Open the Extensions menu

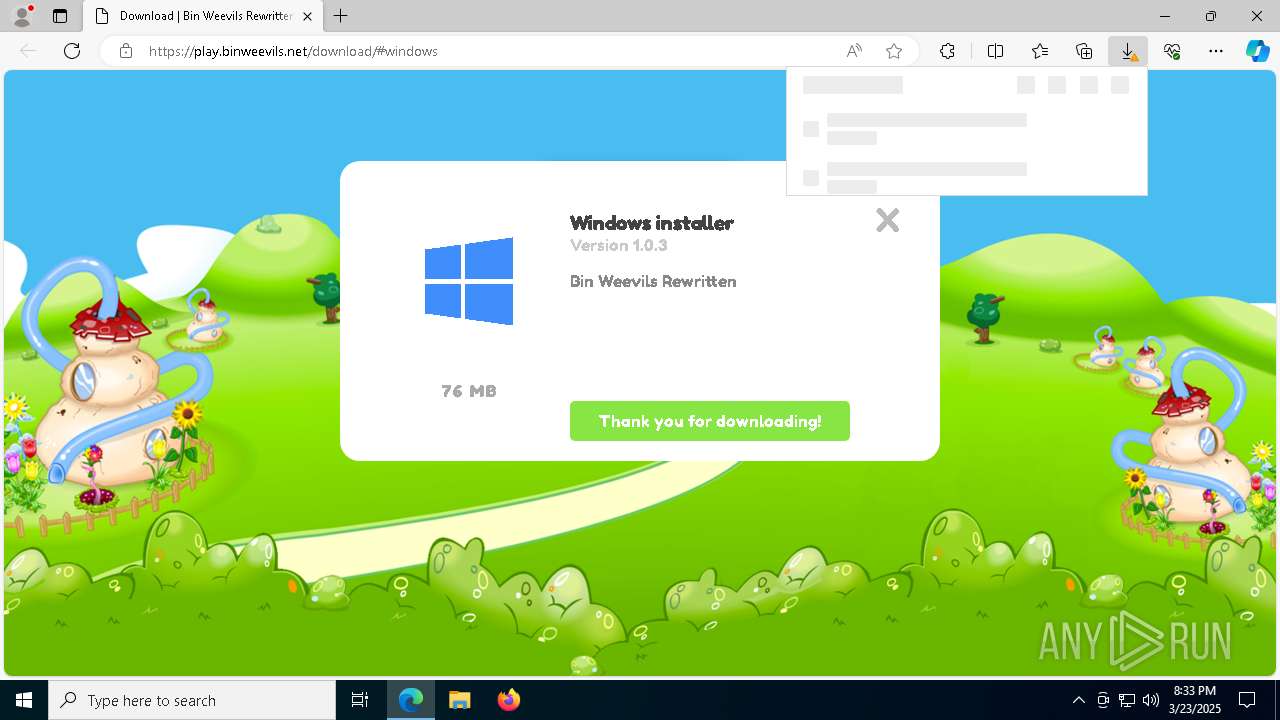tap(947, 51)
